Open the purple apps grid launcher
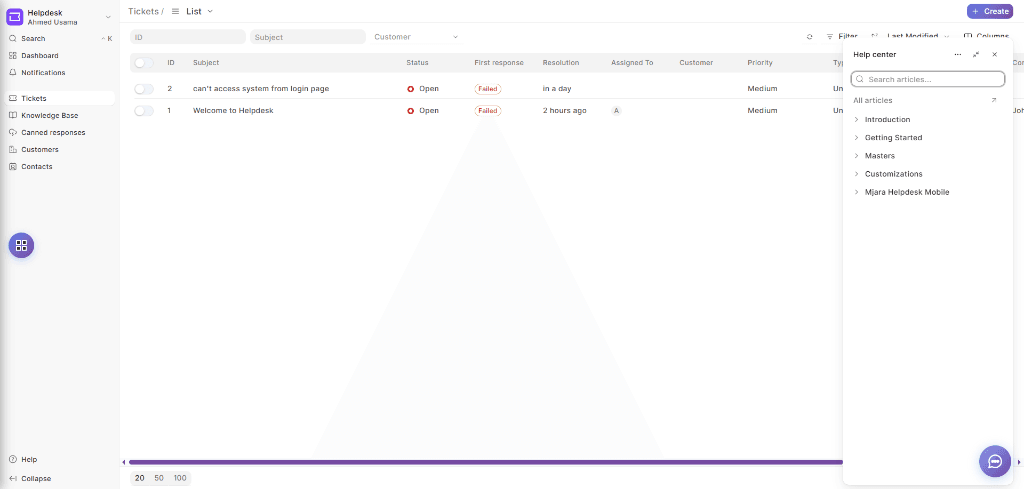 coord(21,245)
